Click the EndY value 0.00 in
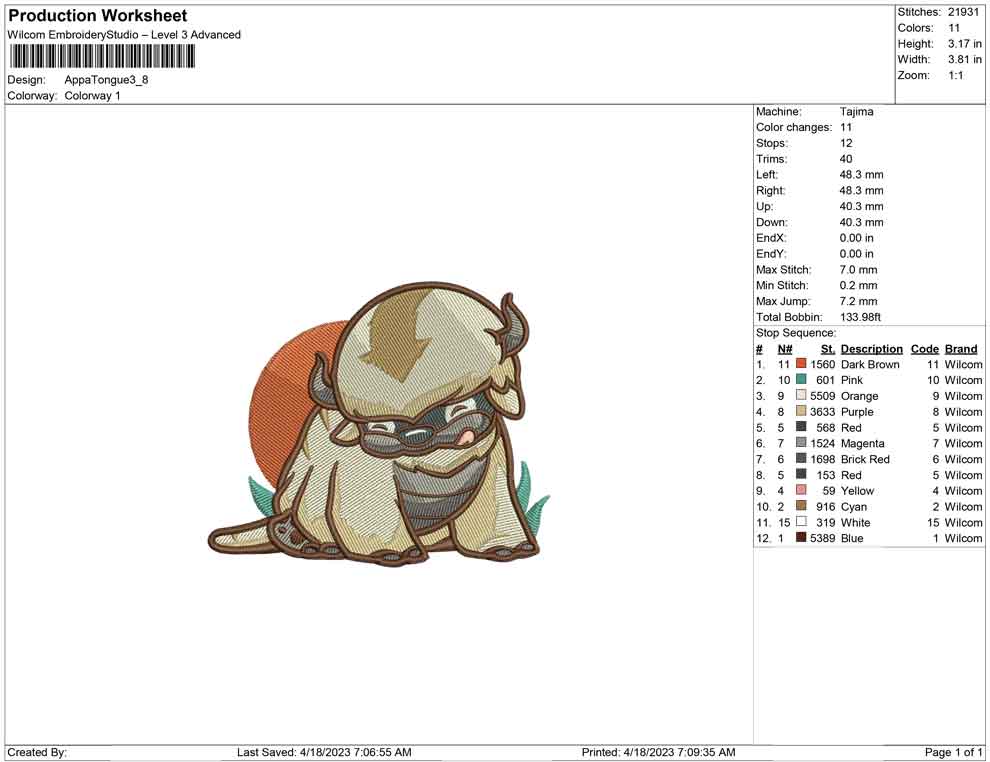990x762 pixels. [857, 254]
